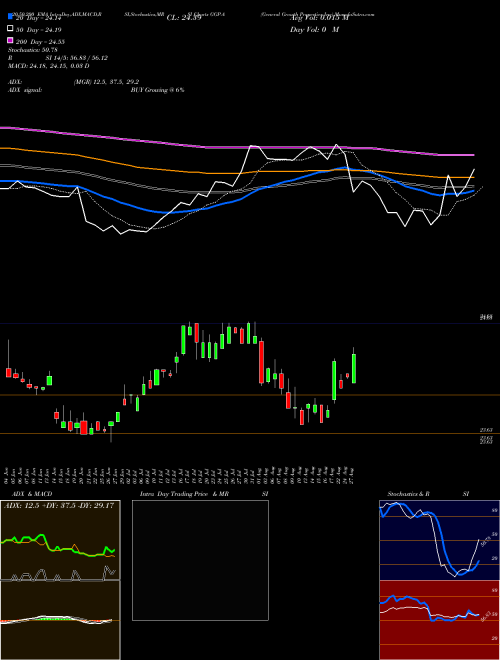Click the magenta 200 Day EMA legend swatch
Image resolution: width=500 pixels, height=660 pixels.
tap(10, 40)
